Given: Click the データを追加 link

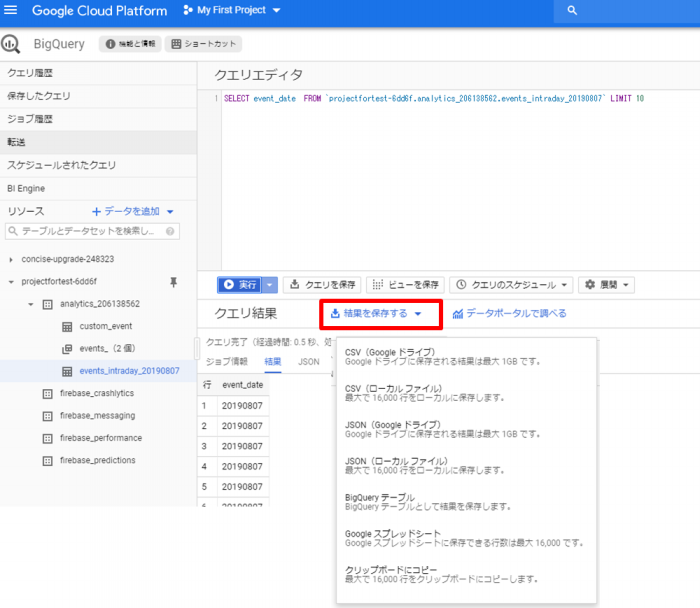Looking at the screenshot, I should (126, 211).
